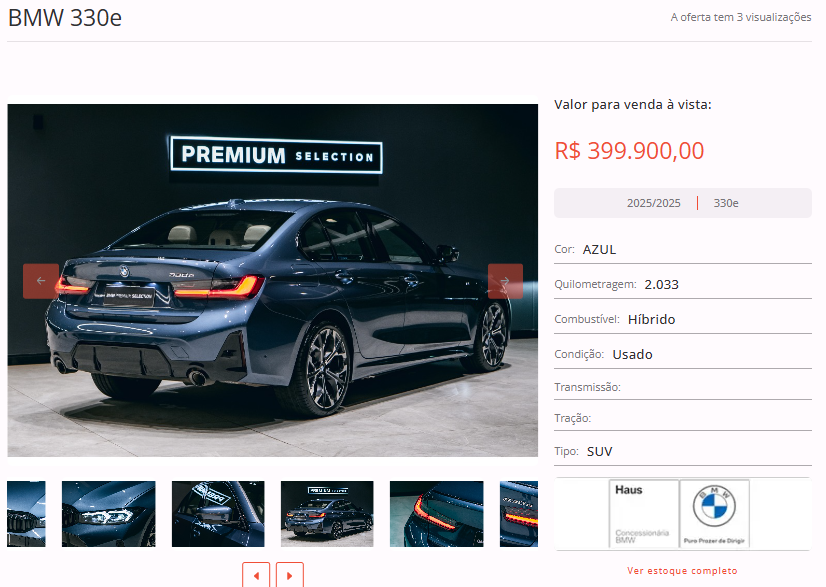This screenshot has width=826, height=587.
Task: Click the 330e version label
Action: [x=726, y=203]
